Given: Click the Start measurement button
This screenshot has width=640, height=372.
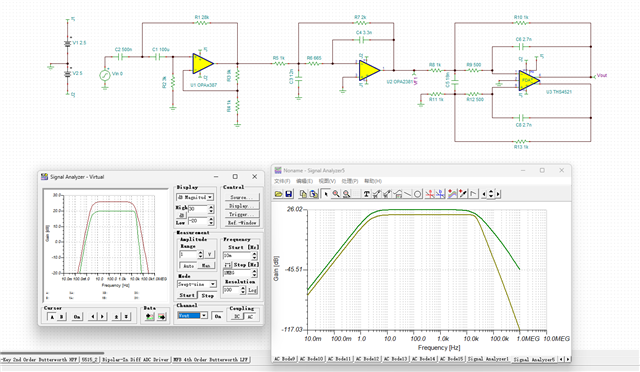Looking at the screenshot, I should 187,295.
